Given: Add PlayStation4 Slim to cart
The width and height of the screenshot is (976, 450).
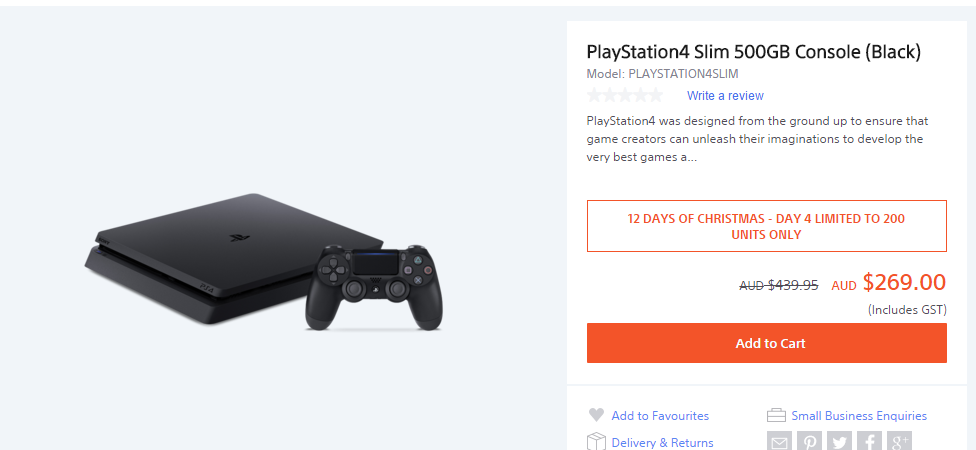Looking at the screenshot, I should (x=766, y=343).
